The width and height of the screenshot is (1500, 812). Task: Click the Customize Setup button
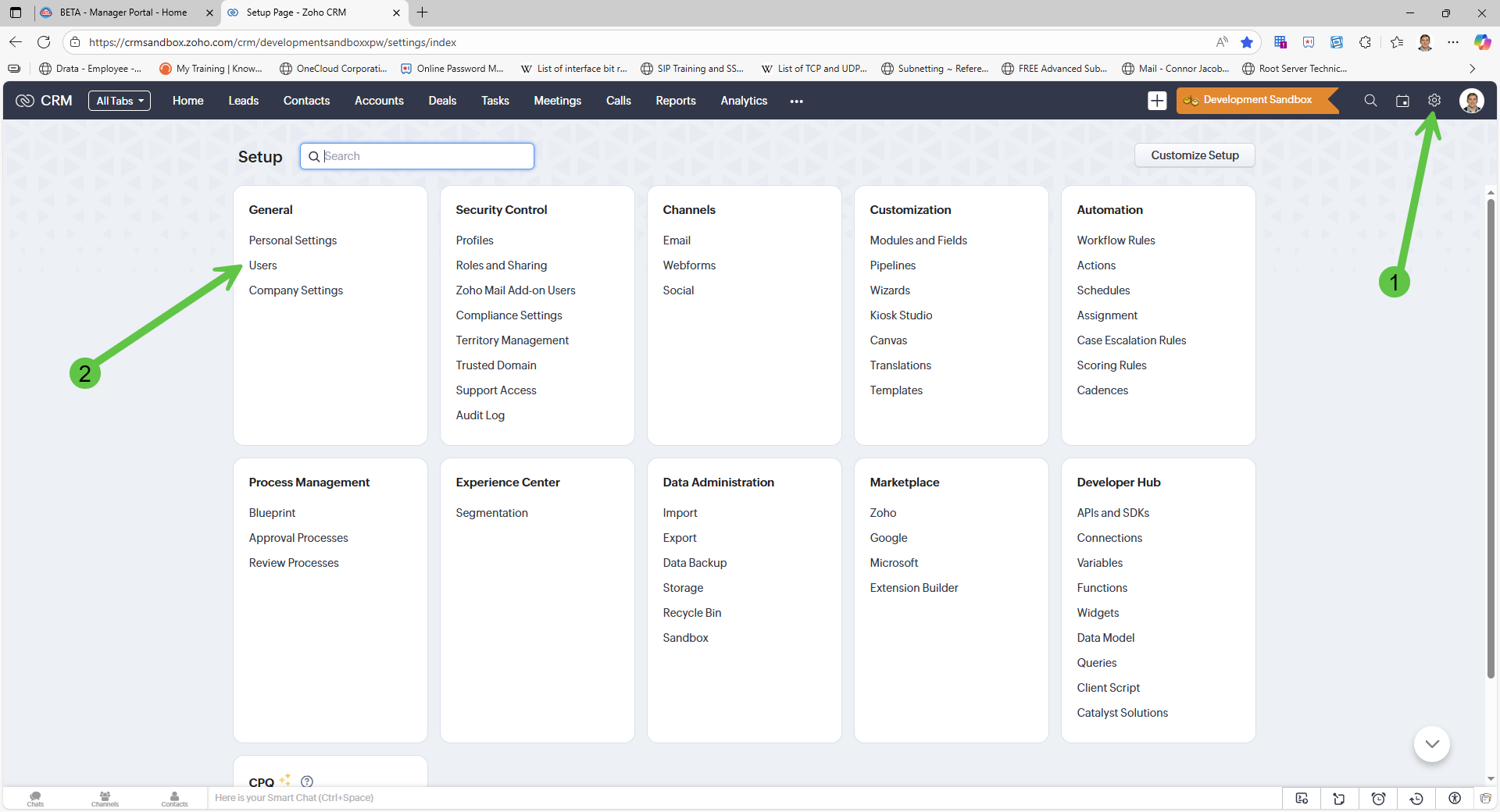tap(1195, 155)
